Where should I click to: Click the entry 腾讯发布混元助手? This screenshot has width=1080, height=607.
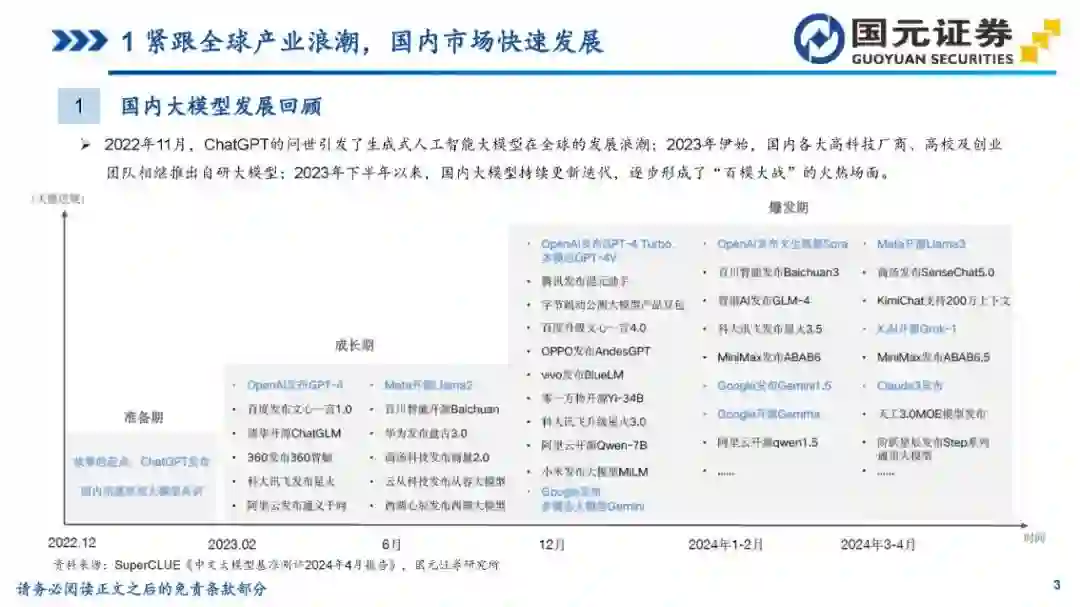pos(585,281)
